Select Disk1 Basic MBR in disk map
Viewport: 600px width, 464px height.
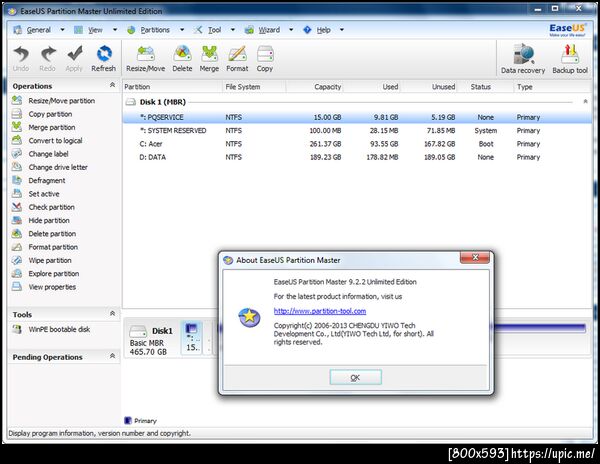[152, 340]
